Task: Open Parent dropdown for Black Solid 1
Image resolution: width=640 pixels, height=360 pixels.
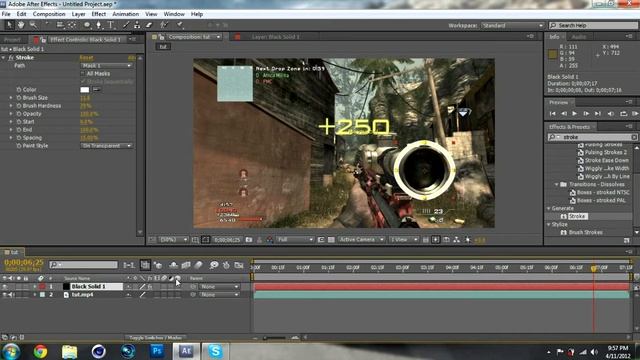Action: coord(219,287)
